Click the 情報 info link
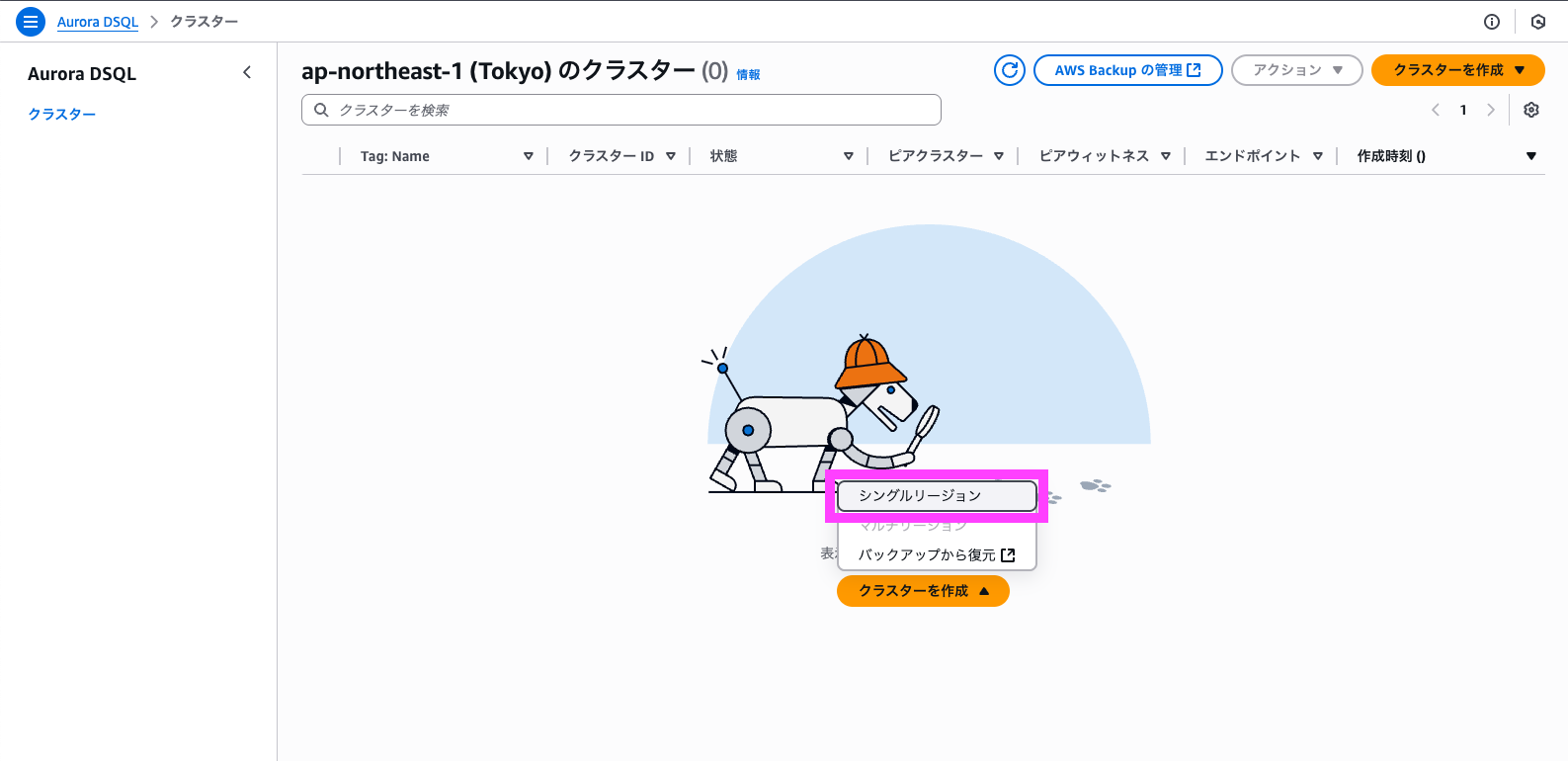This screenshot has width=1568, height=761. tap(748, 75)
